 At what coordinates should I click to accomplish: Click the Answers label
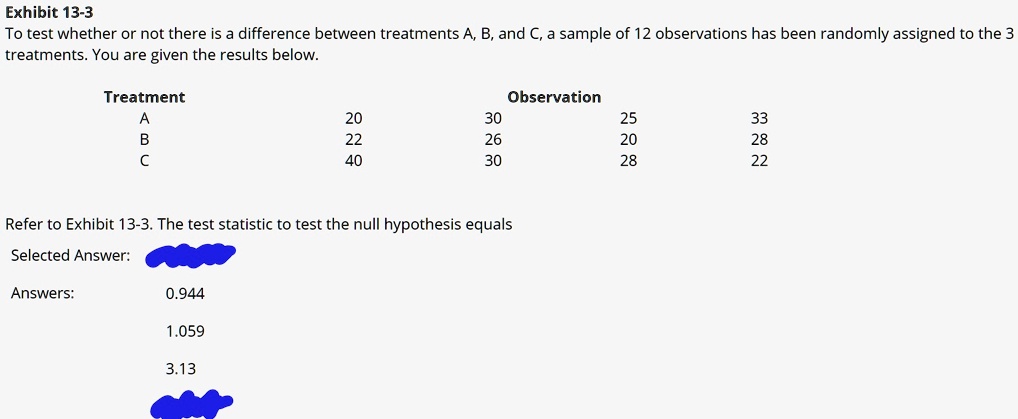point(42,294)
